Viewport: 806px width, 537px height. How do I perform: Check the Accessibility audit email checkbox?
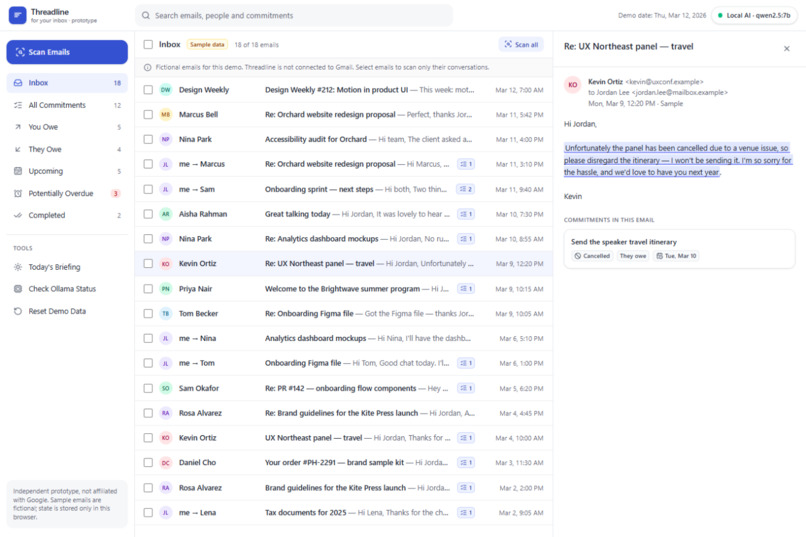tap(148, 139)
